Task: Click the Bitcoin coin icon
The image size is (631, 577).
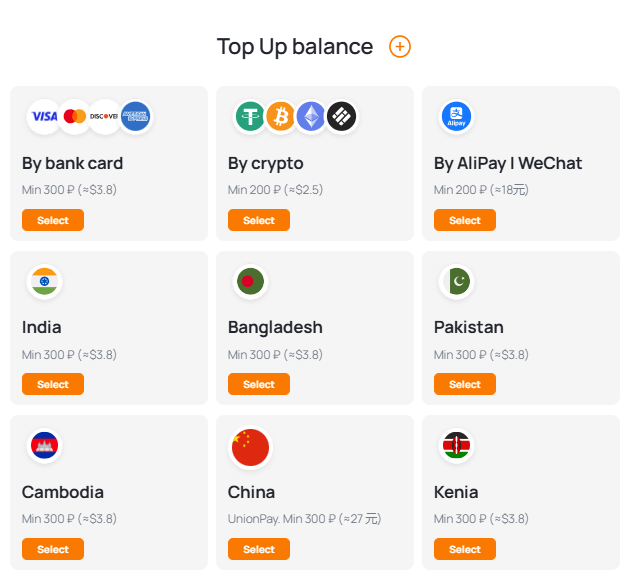Action: coord(280,117)
